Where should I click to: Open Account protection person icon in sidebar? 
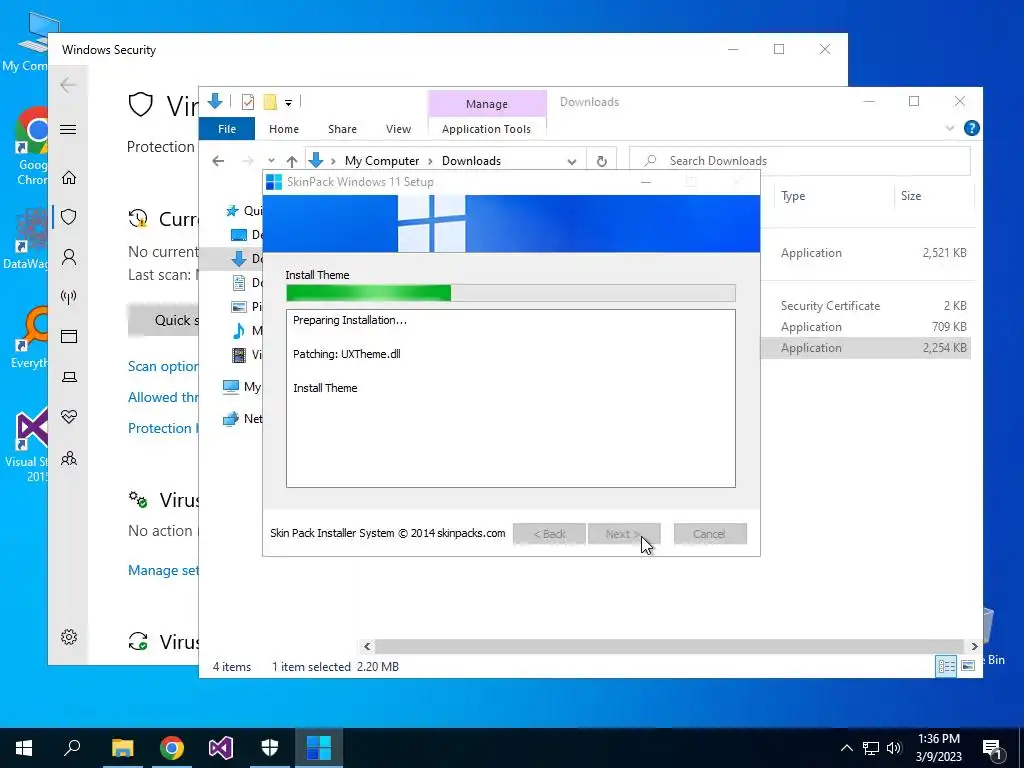(x=69, y=257)
